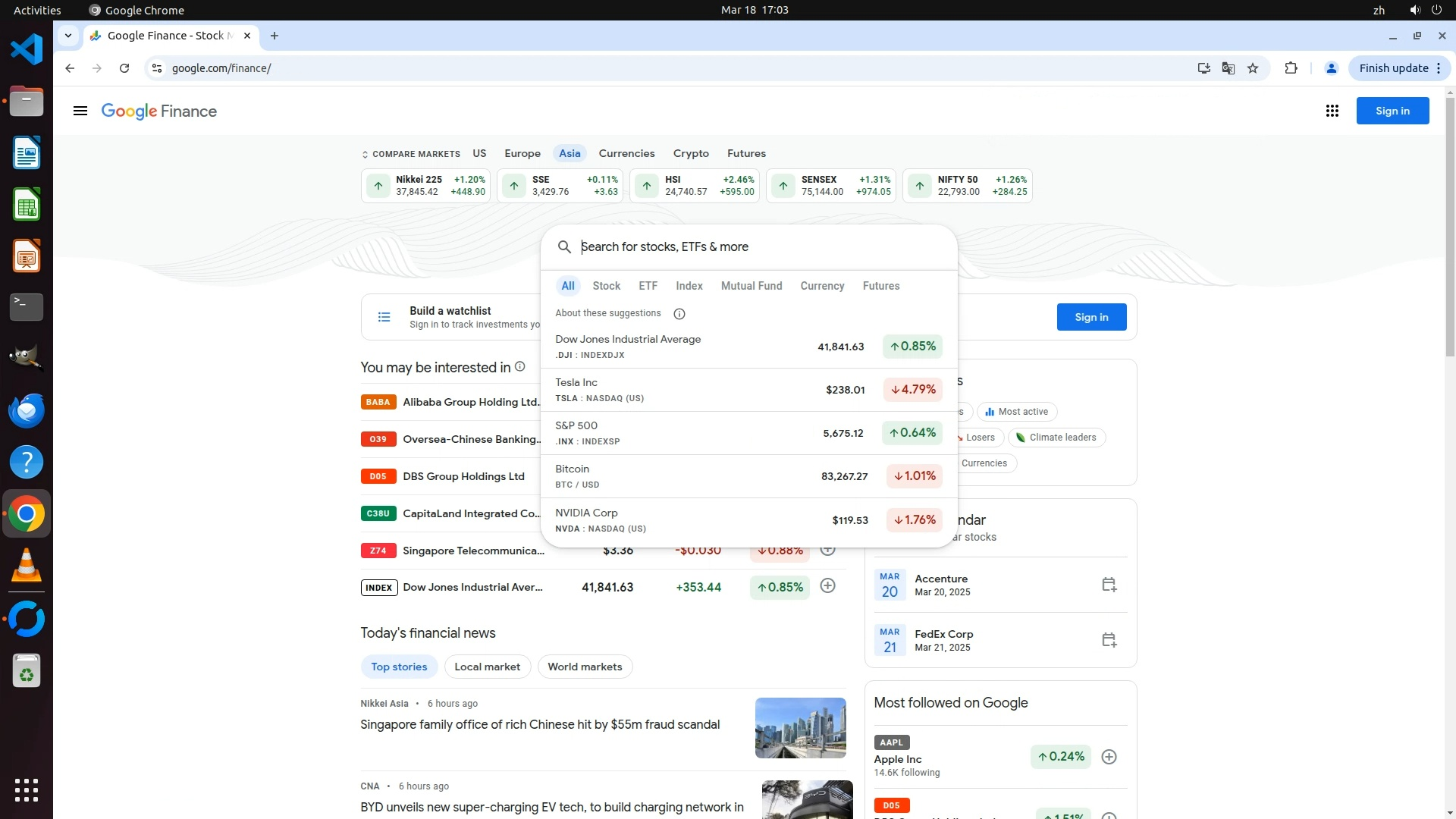Viewport: 1456px width, 819px height.
Task: Add FedEx Corp earnings to calendar
Action: pos(1109,640)
